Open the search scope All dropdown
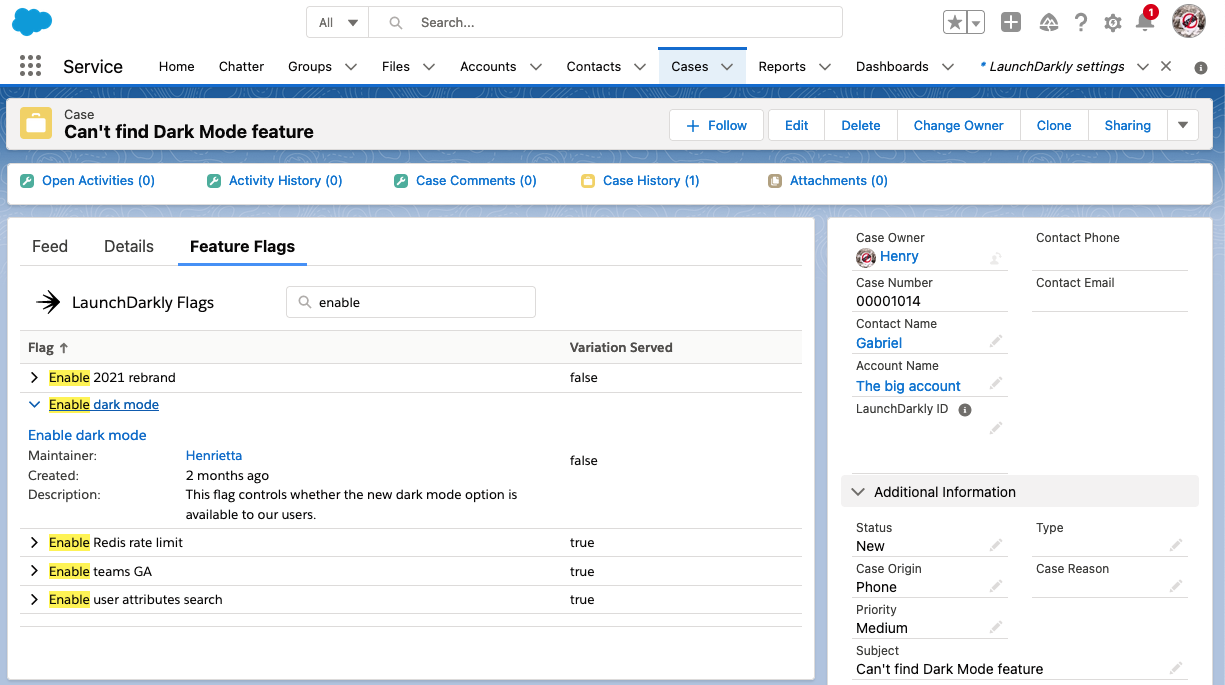1225x685 pixels. click(338, 22)
